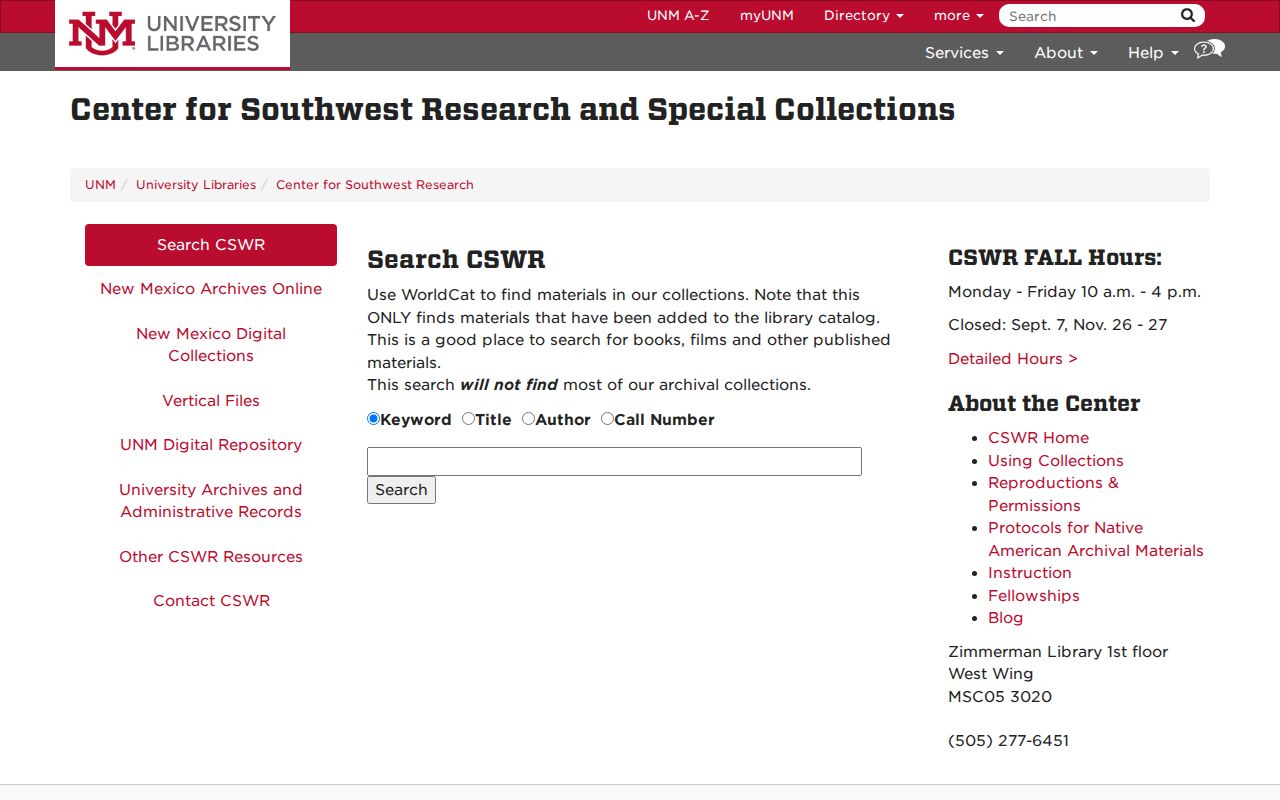This screenshot has height=800, width=1280.
Task: Open UNM Digital Repository
Action: coord(211,445)
